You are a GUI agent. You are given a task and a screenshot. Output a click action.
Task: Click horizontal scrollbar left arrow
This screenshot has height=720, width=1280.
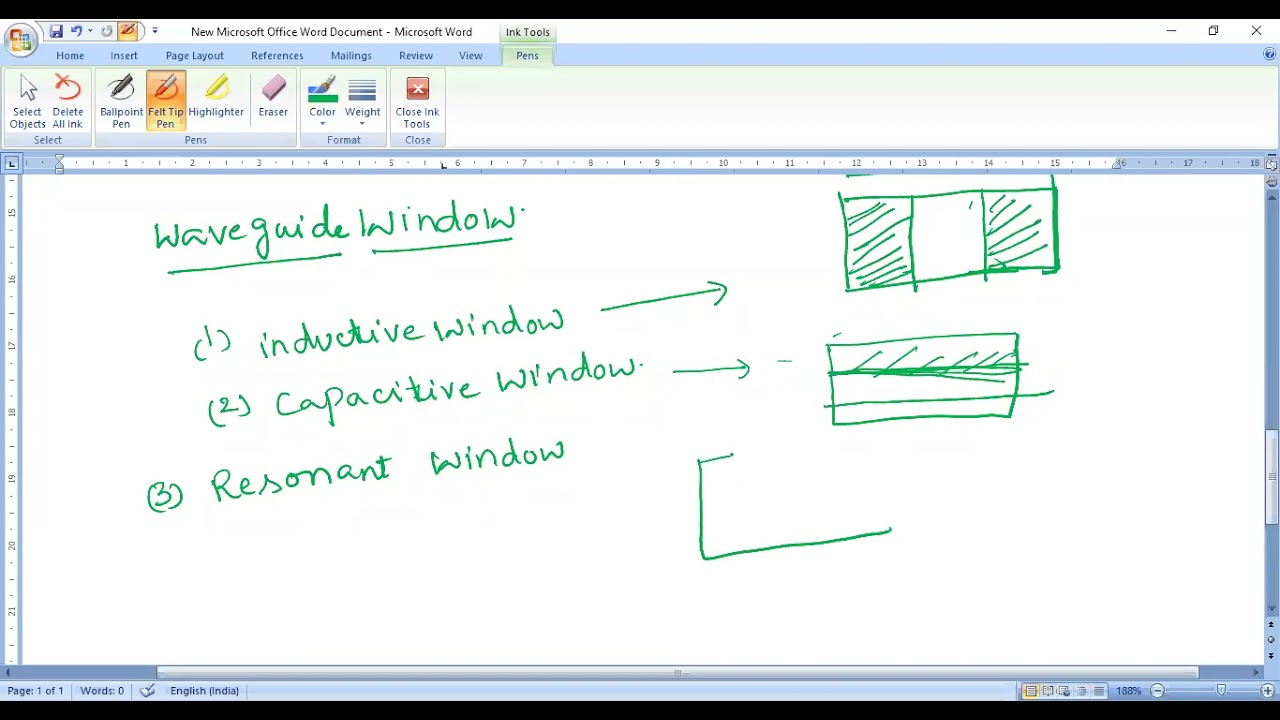click(9, 673)
